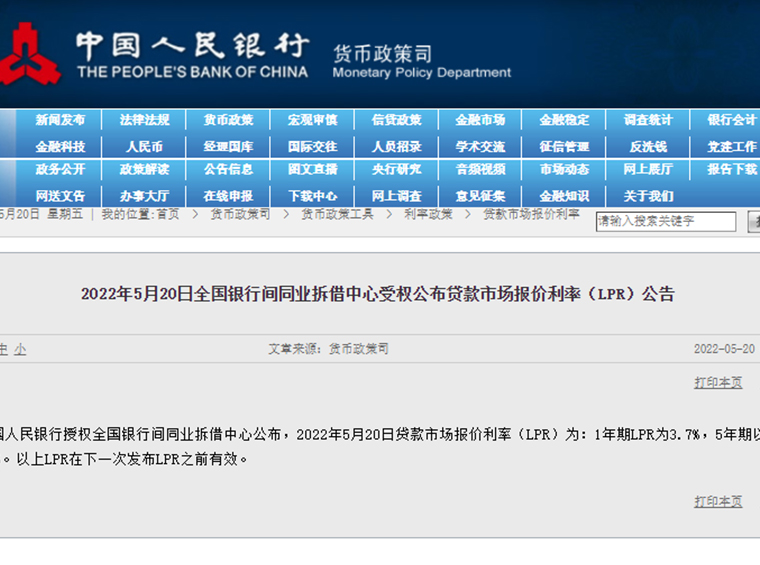
Task: Select 政务公开 in navigation
Action: click(60, 169)
